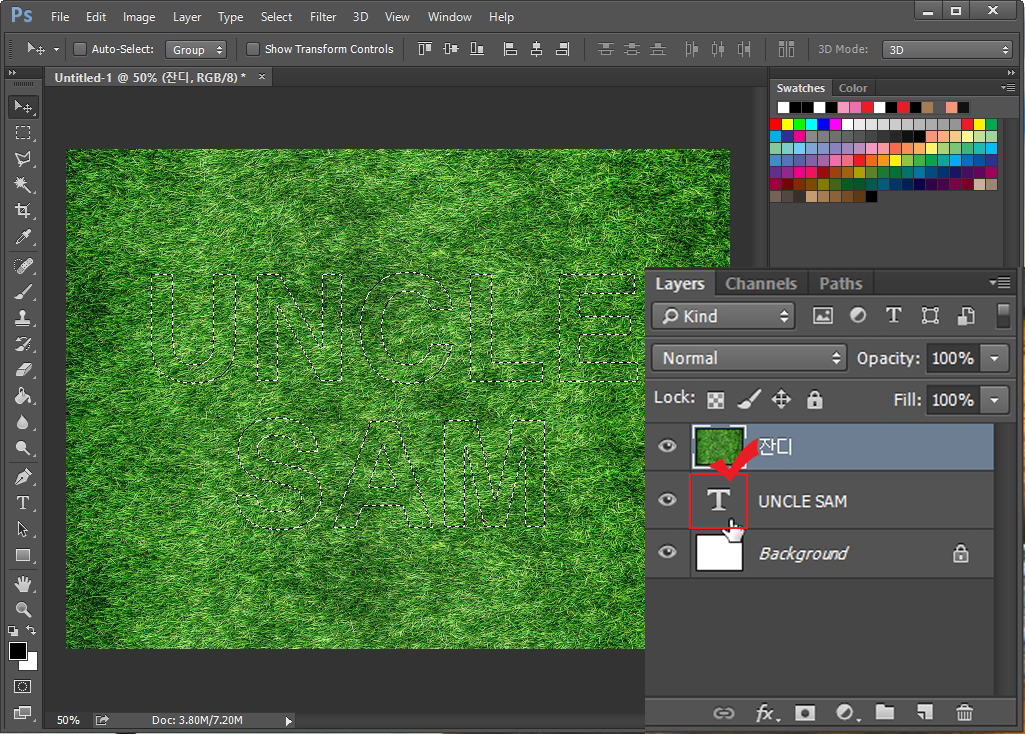The height and width of the screenshot is (734, 1025).
Task: Select the Crop tool
Action: (x=23, y=210)
